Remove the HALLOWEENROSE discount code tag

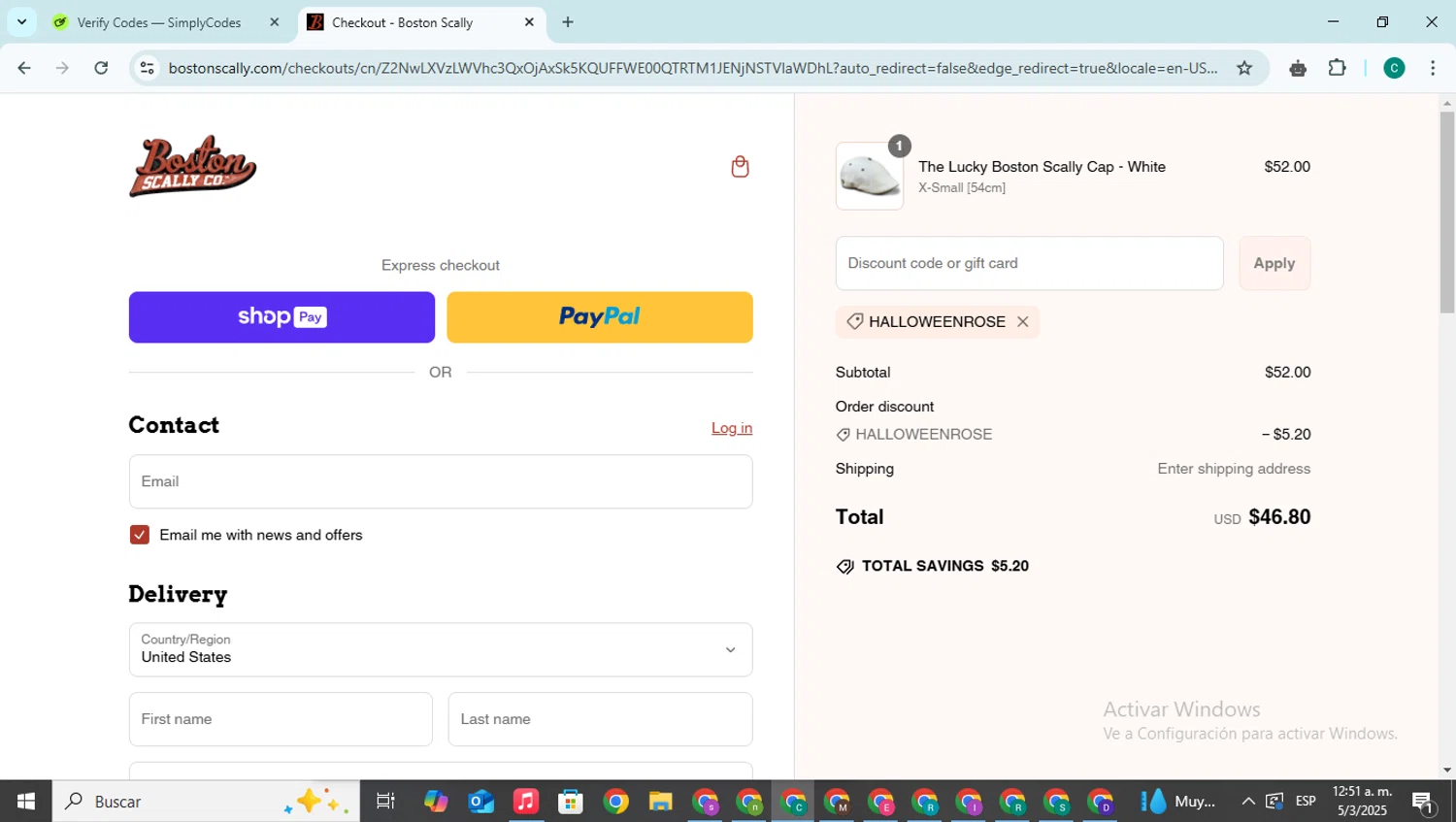pos(1022,322)
